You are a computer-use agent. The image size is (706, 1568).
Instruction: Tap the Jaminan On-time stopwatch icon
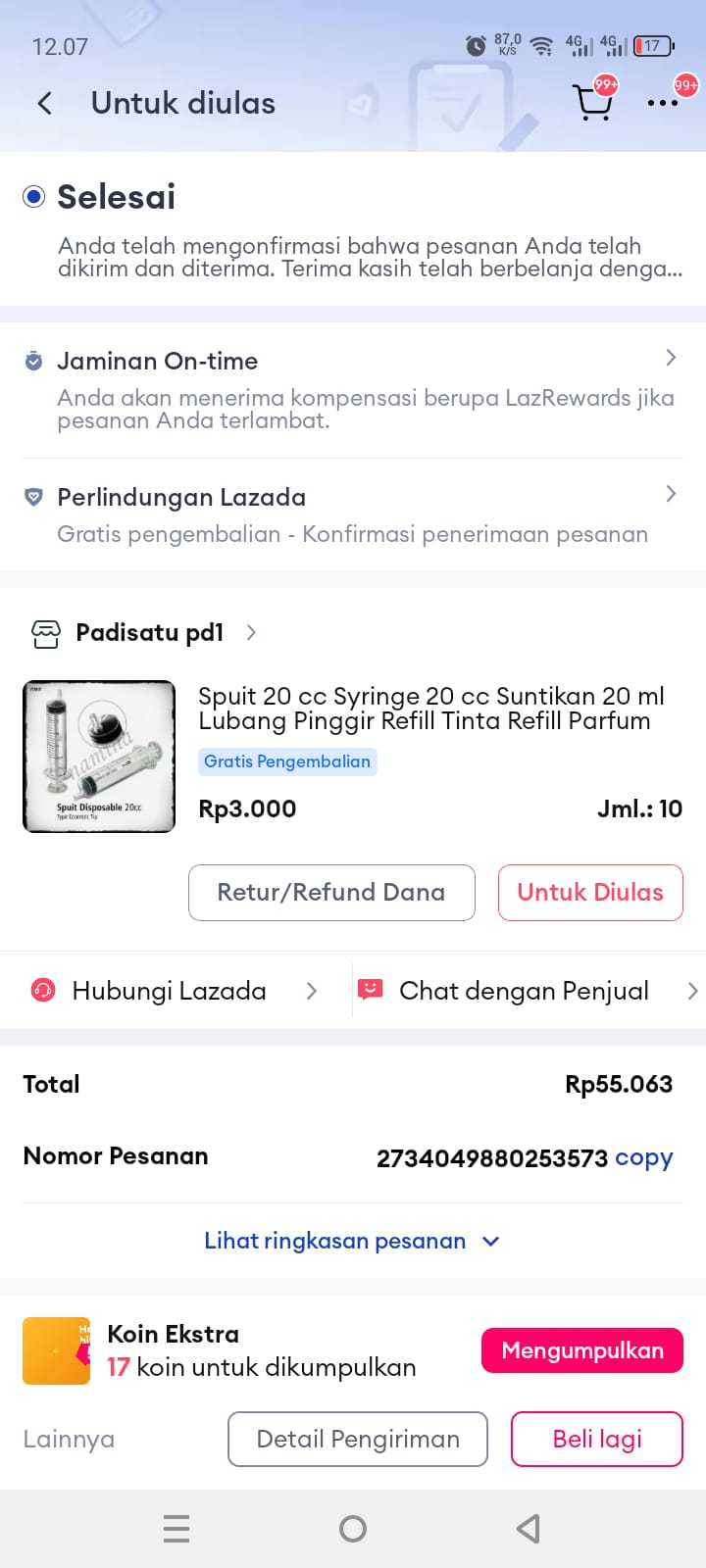tap(33, 362)
